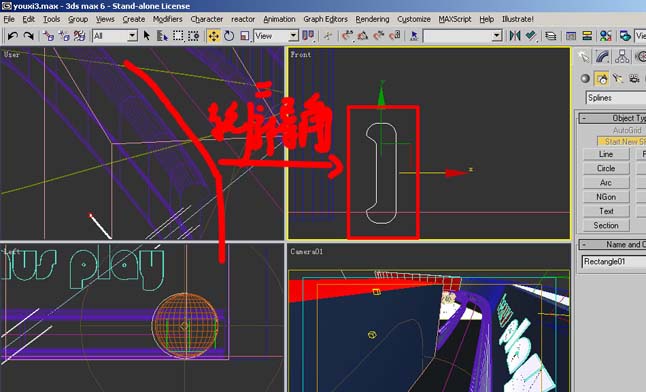Open the Tools menu
This screenshot has width=646, height=392.
(x=51, y=19)
